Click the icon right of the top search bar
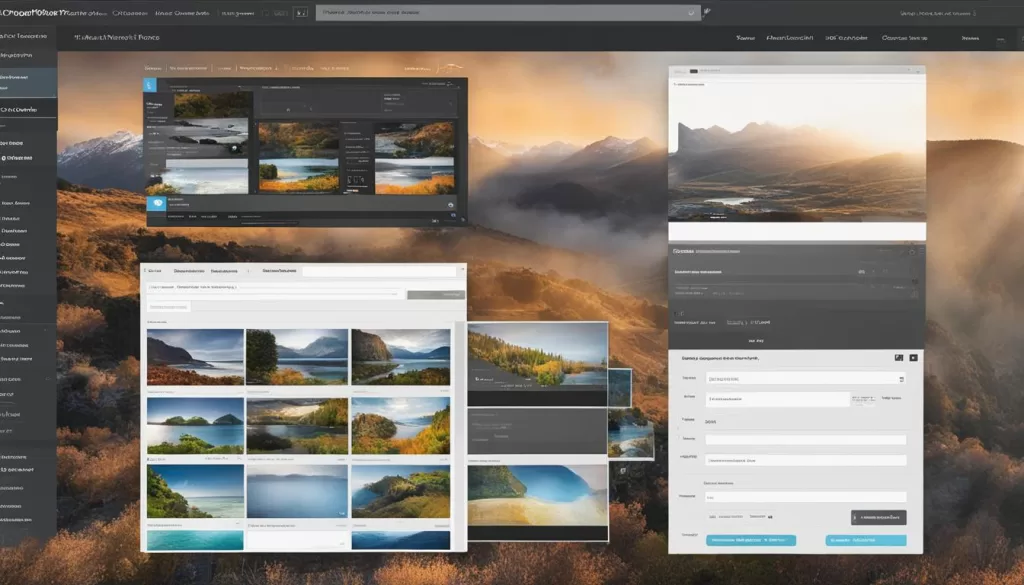This screenshot has height=585, width=1024. (x=708, y=13)
